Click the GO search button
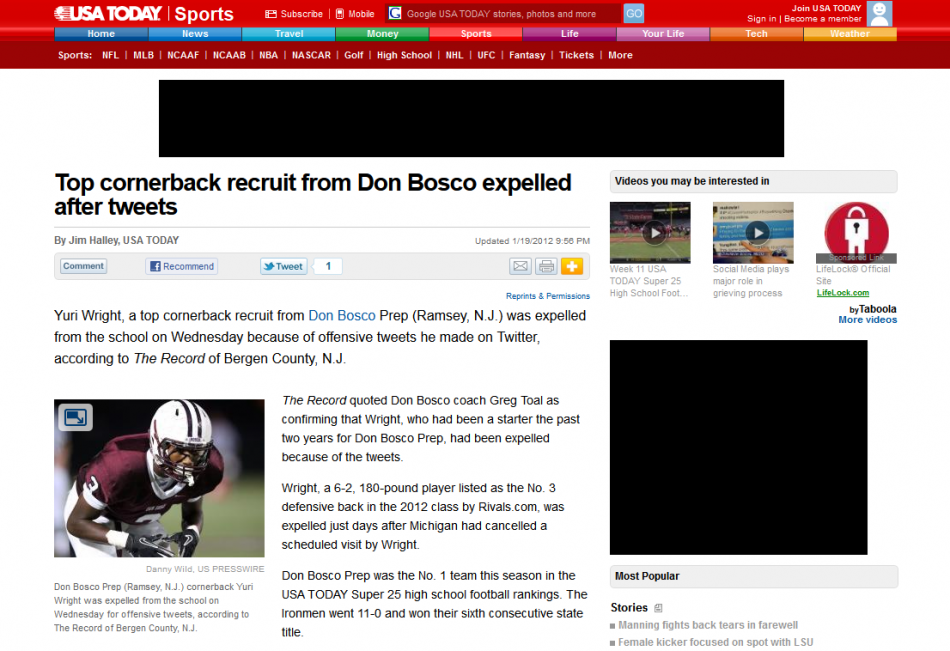This screenshot has width=950, height=651. coord(634,13)
